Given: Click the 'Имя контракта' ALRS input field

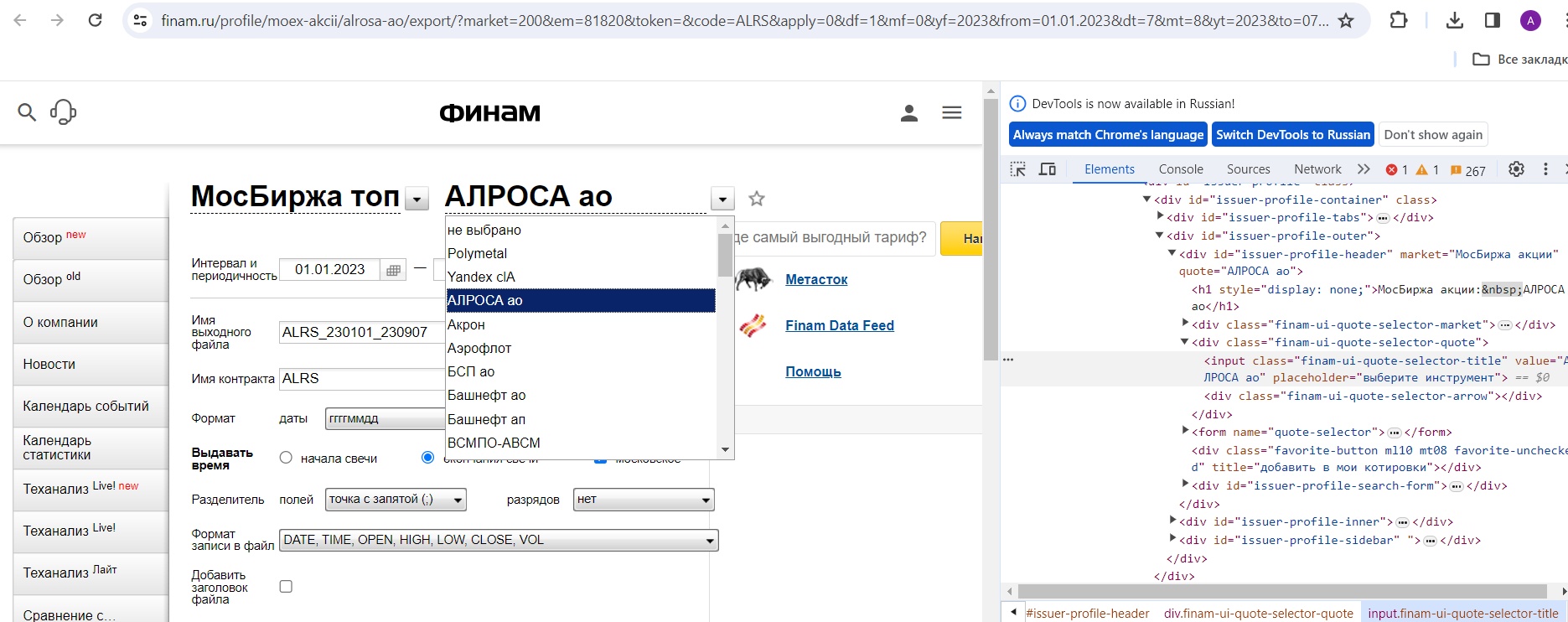Looking at the screenshot, I should pos(362,379).
